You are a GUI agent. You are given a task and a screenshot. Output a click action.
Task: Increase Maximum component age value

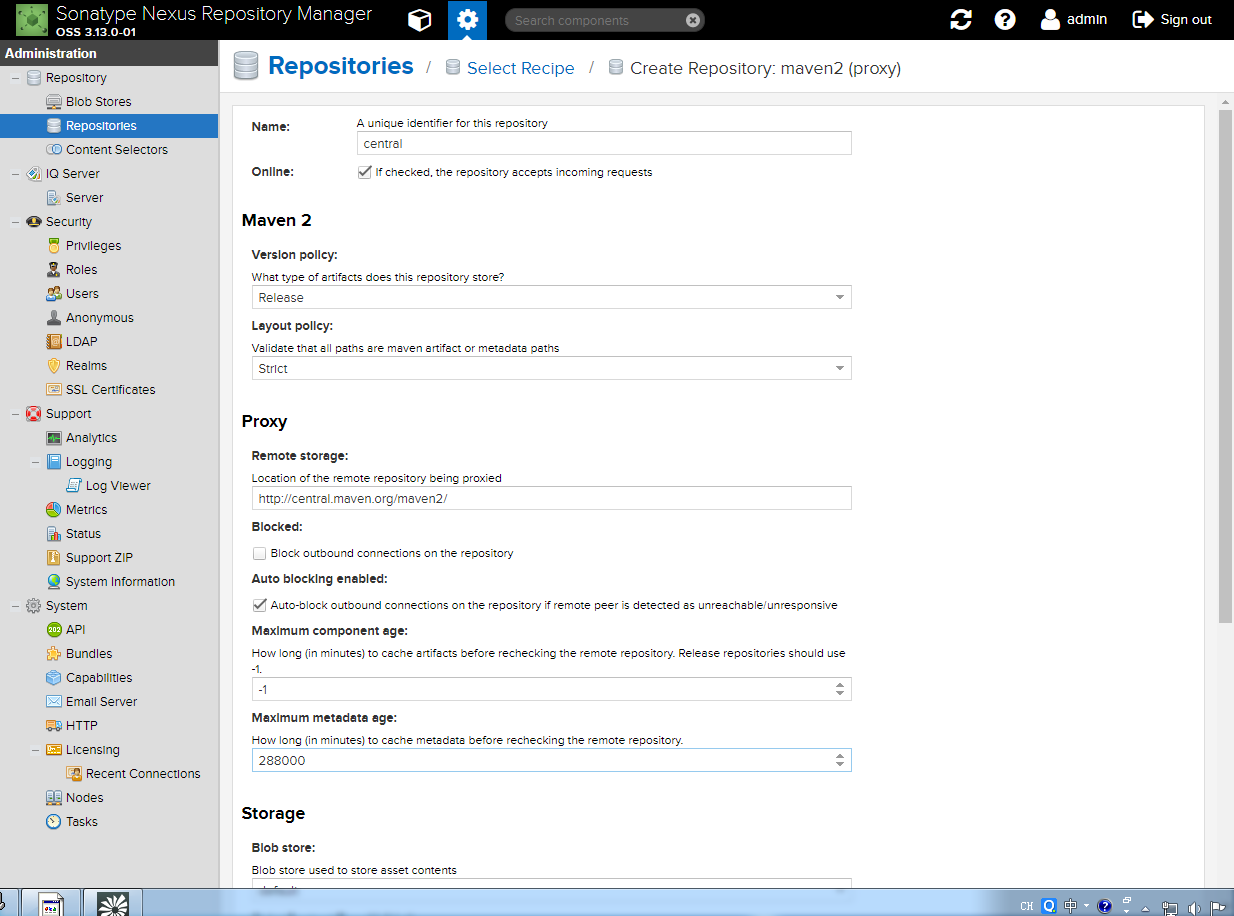coord(840,684)
